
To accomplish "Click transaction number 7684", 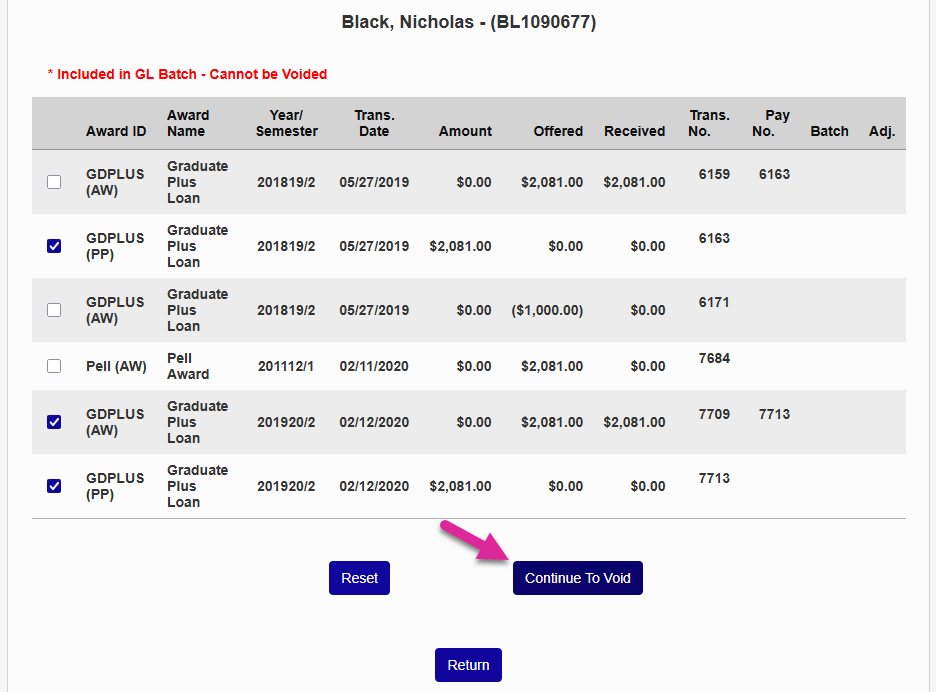I will (714, 358).
